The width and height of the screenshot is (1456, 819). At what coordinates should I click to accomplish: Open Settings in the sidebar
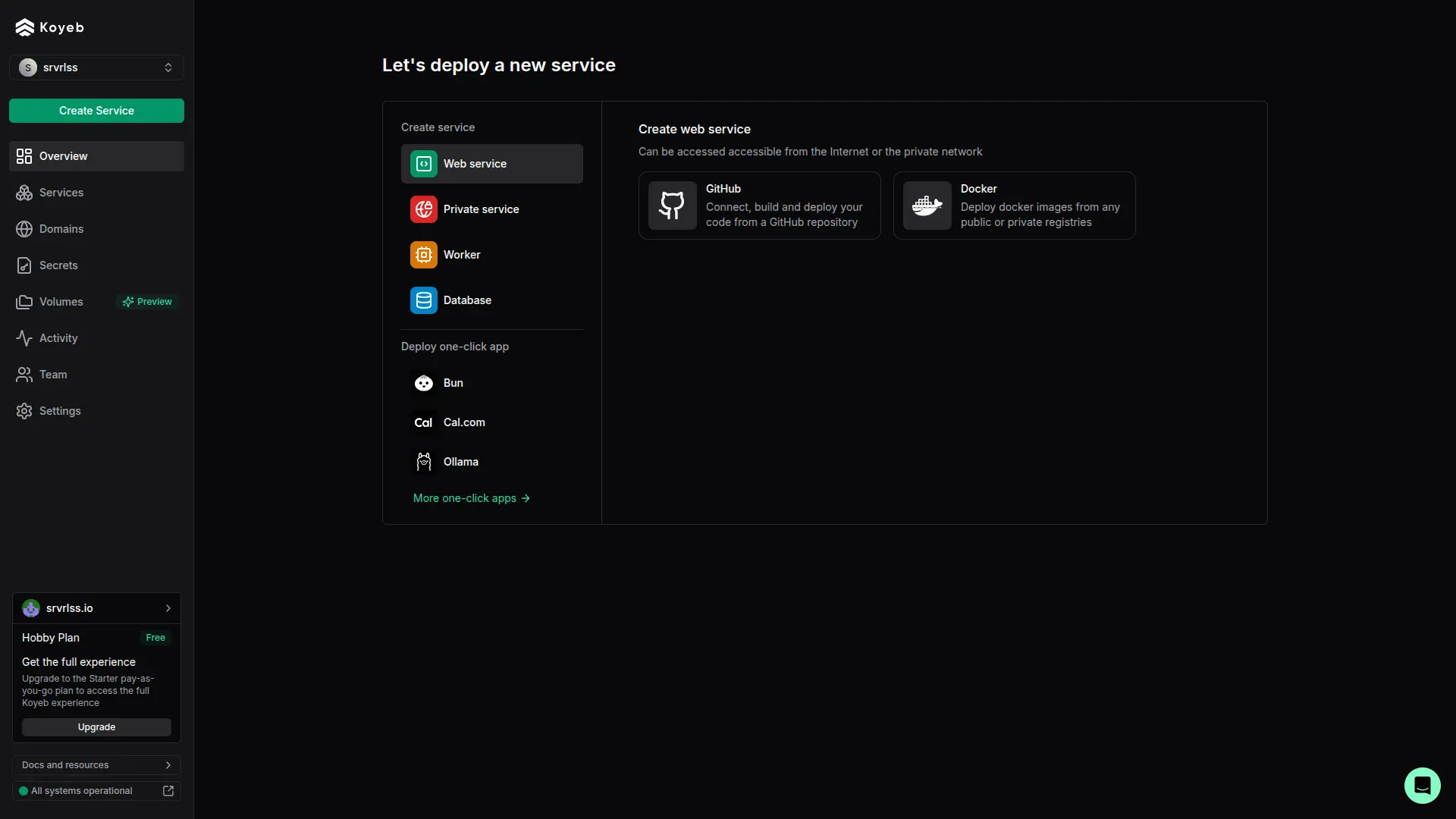pos(96,411)
